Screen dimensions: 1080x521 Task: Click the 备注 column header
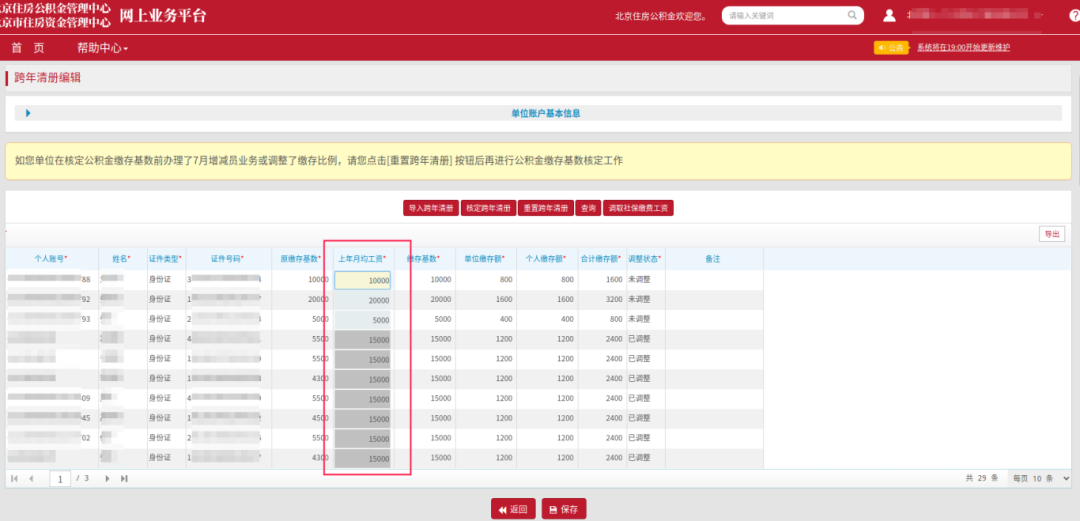tap(714, 258)
